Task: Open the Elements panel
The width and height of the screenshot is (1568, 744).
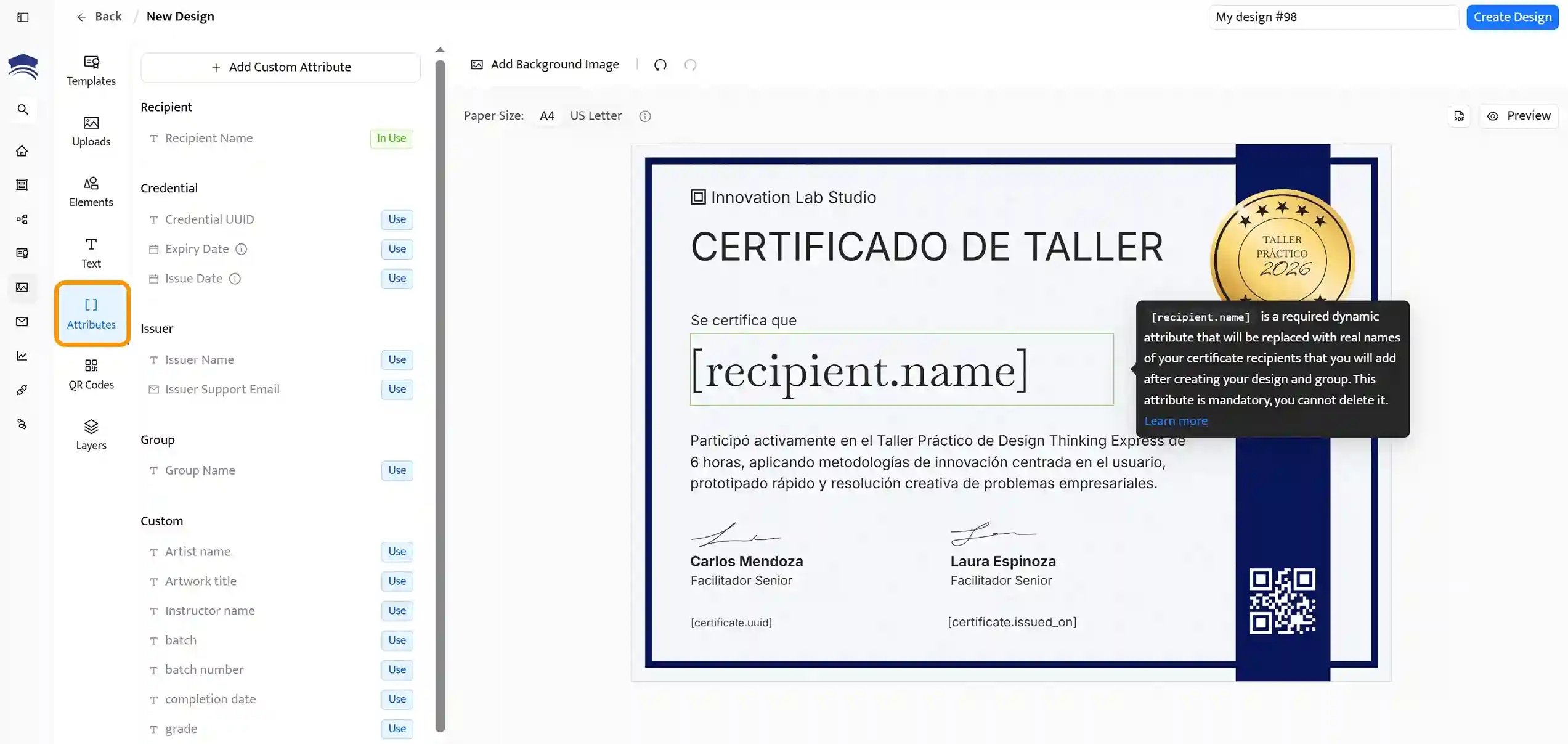Action: (91, 192)
